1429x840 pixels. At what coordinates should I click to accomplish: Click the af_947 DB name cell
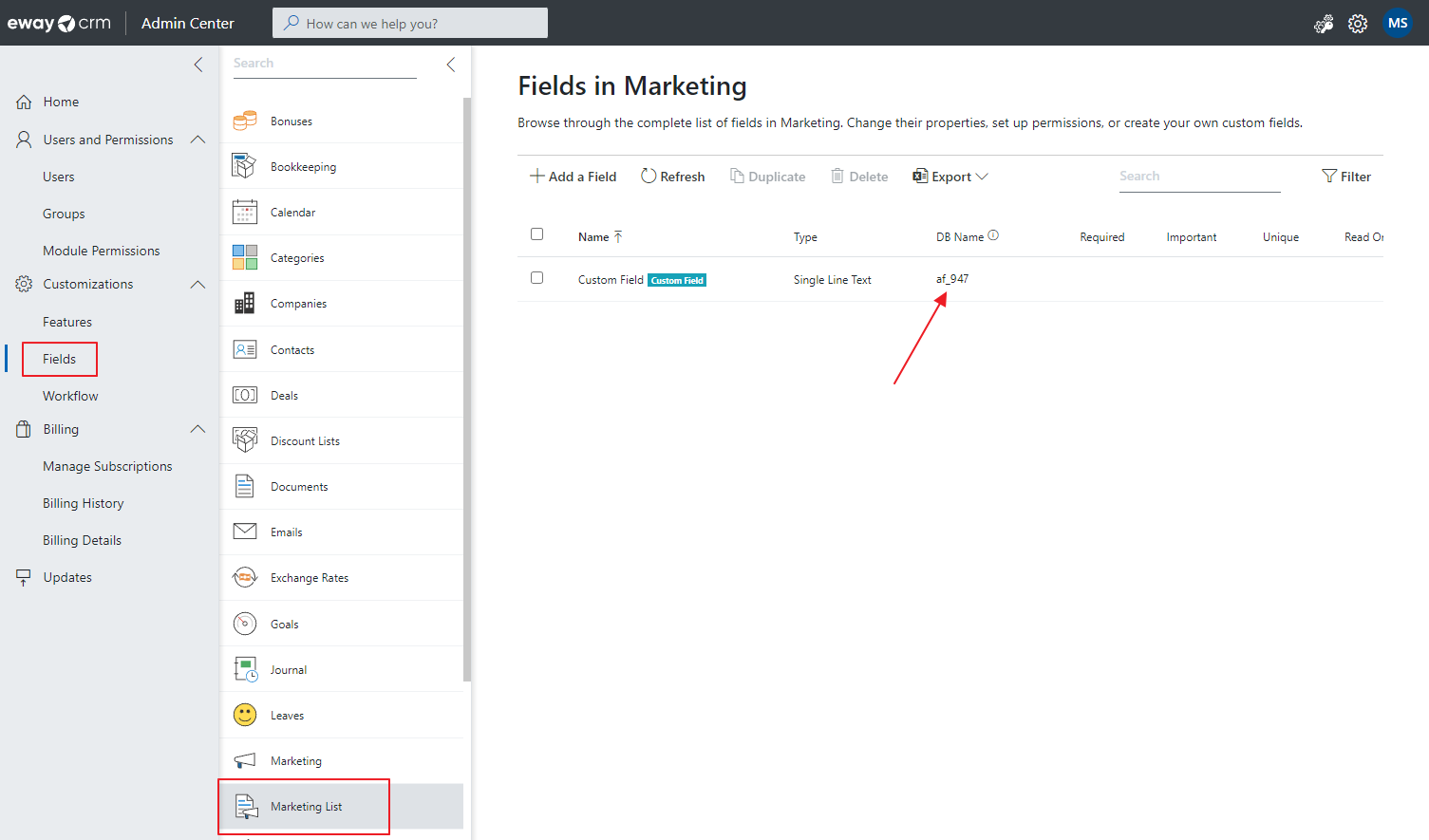952,279
